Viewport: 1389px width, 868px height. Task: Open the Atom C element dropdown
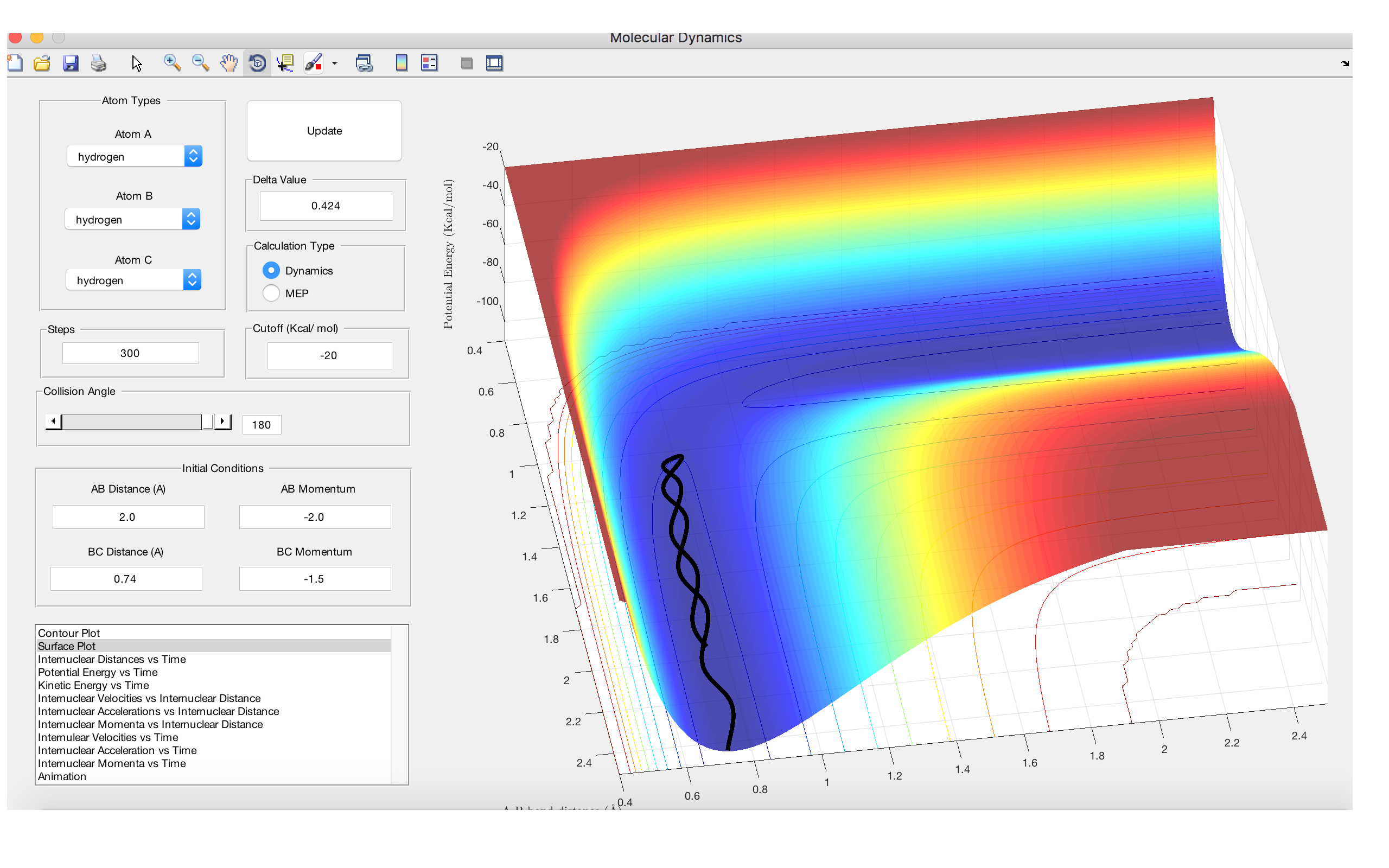[192, 280]
